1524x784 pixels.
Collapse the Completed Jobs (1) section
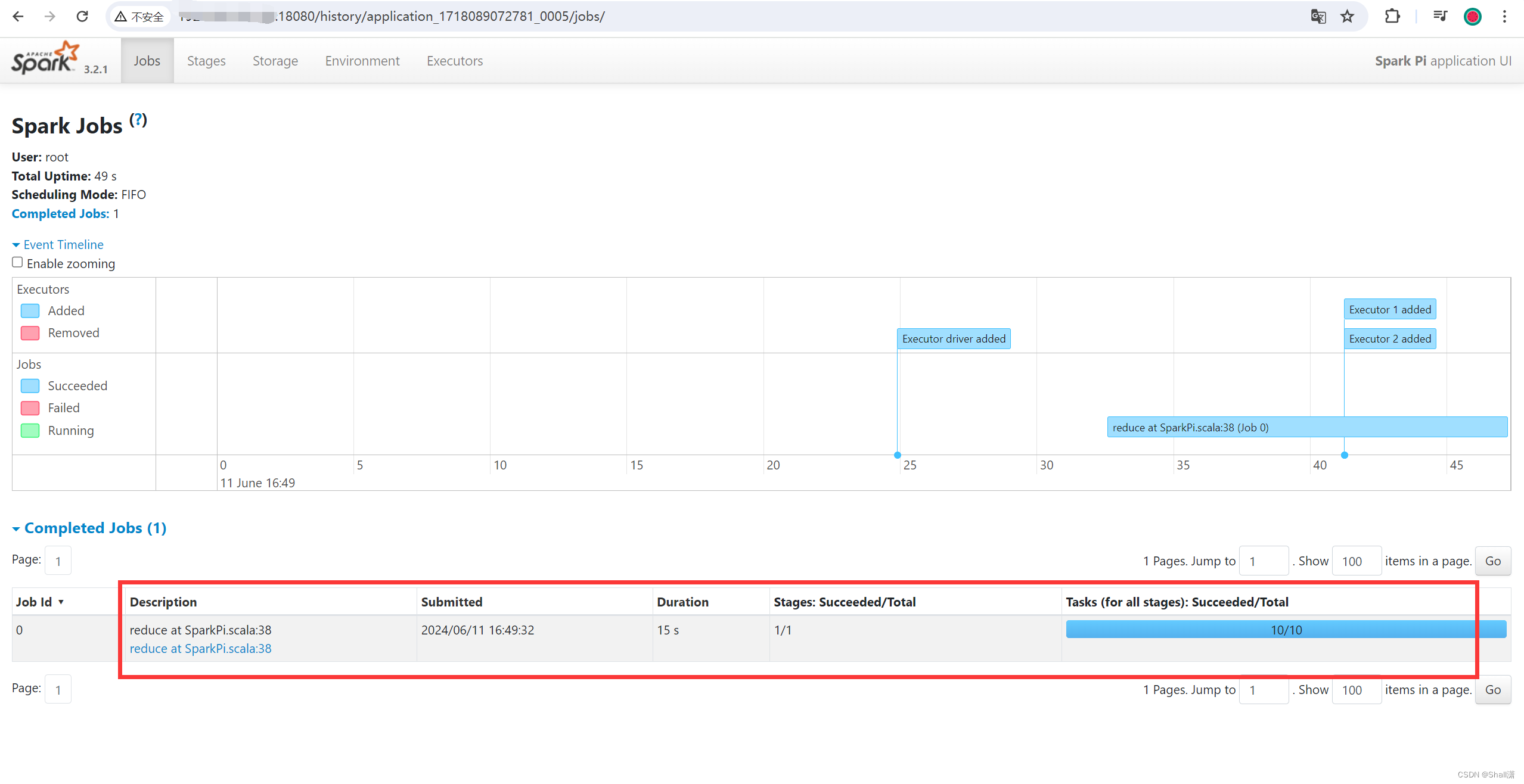tap(89, 528)
